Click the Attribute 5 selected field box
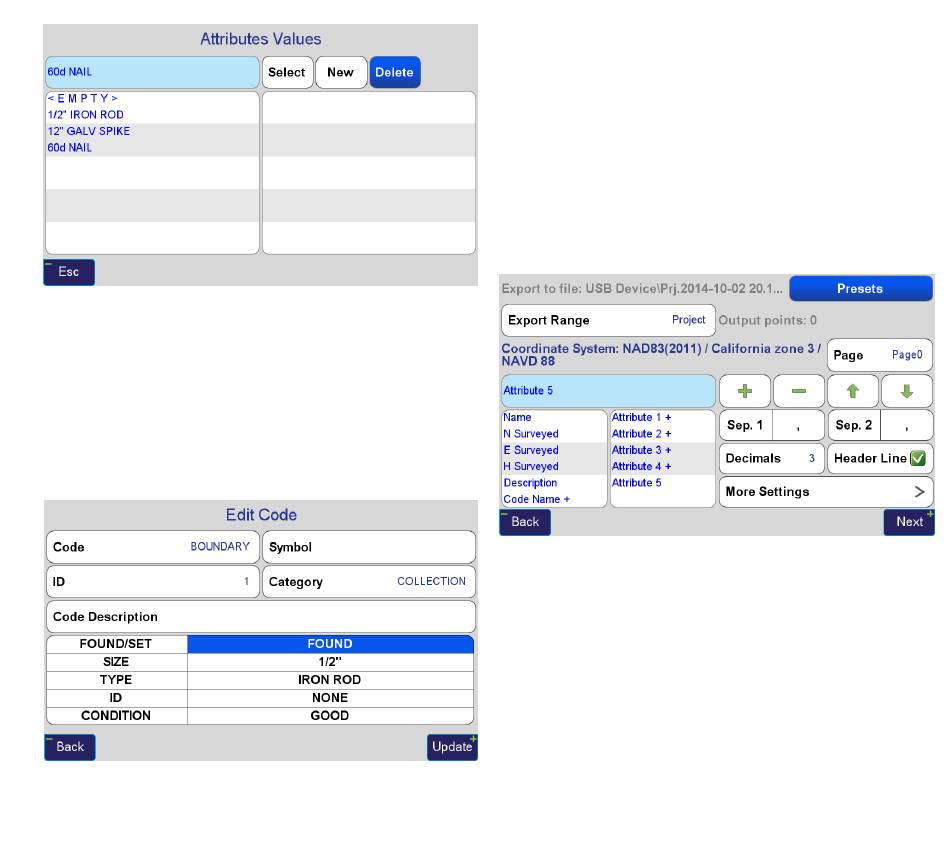Viewport: 950px width, 844px height. tap(608, 391)
